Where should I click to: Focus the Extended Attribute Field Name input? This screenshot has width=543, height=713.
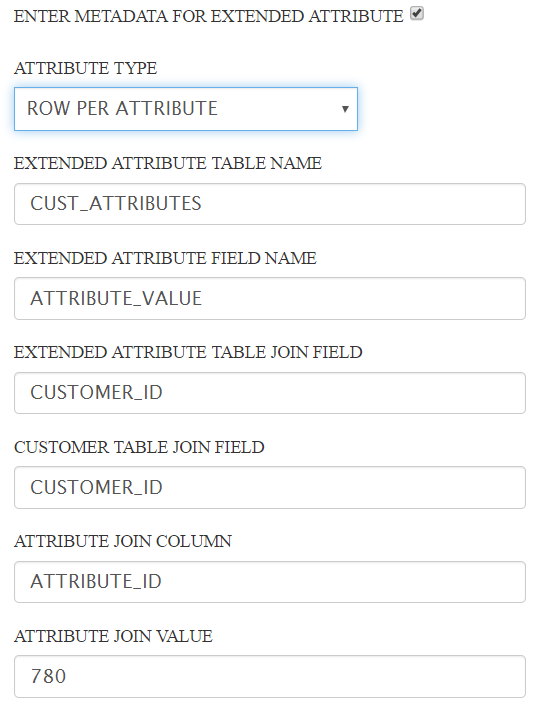coord(270,298)
